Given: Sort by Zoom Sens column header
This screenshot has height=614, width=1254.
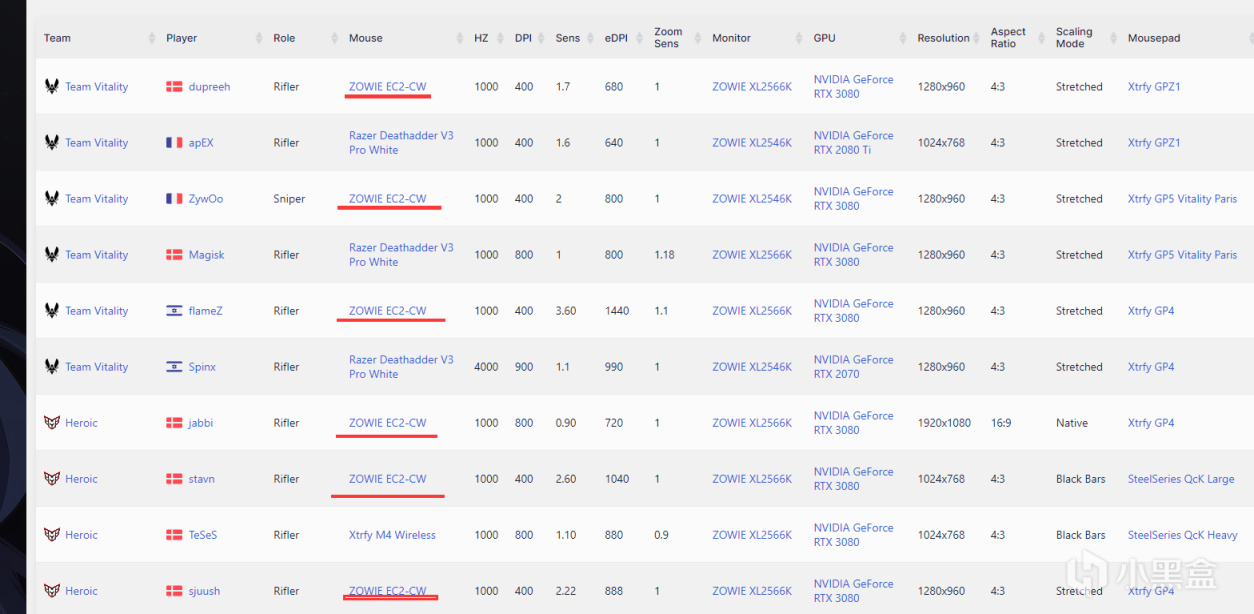Looking at the screenshot, I should 667,38.
